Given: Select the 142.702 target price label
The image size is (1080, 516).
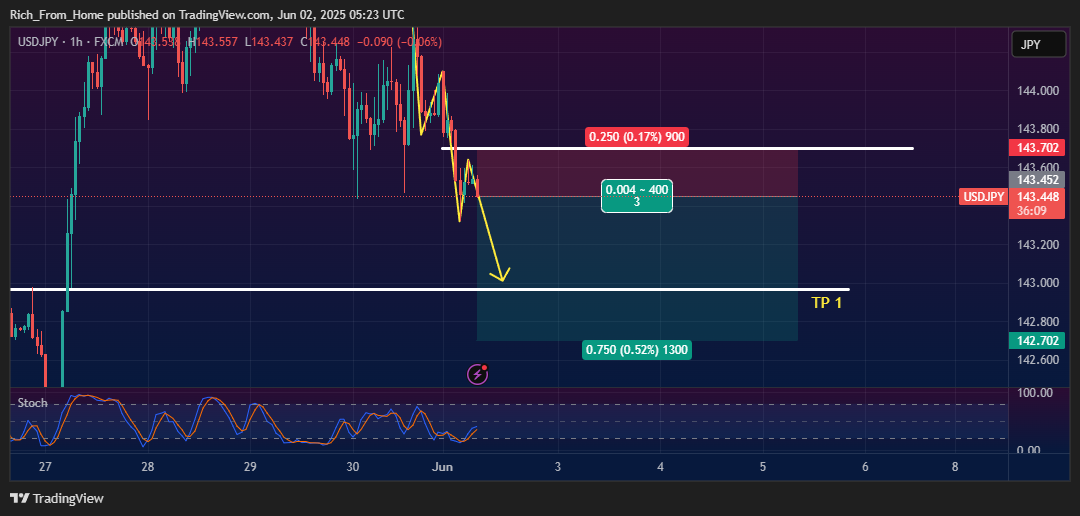Looking at the screenshot, I should coord(1038,340).
